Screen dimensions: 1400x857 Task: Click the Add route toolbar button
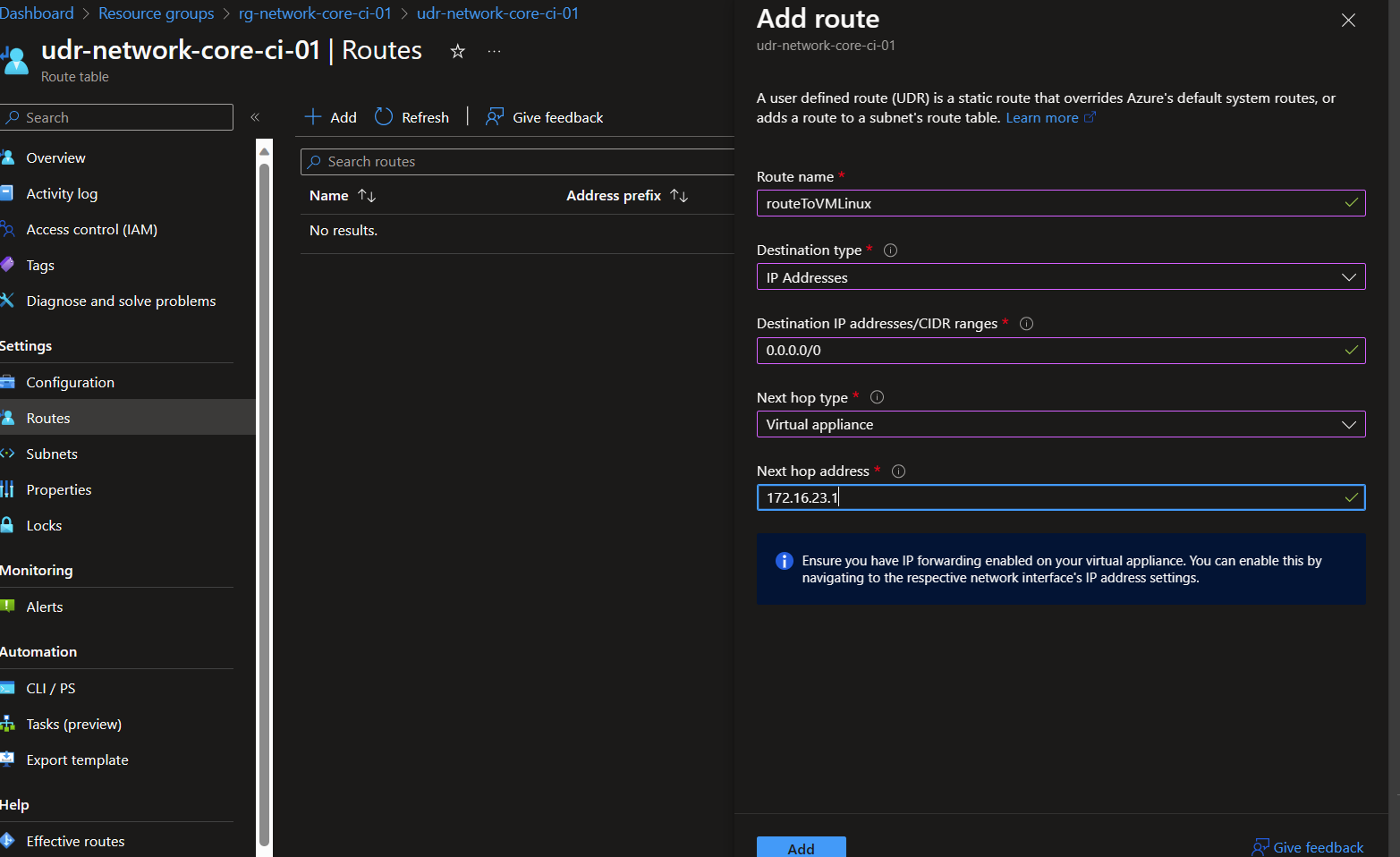tap(330, 117)
